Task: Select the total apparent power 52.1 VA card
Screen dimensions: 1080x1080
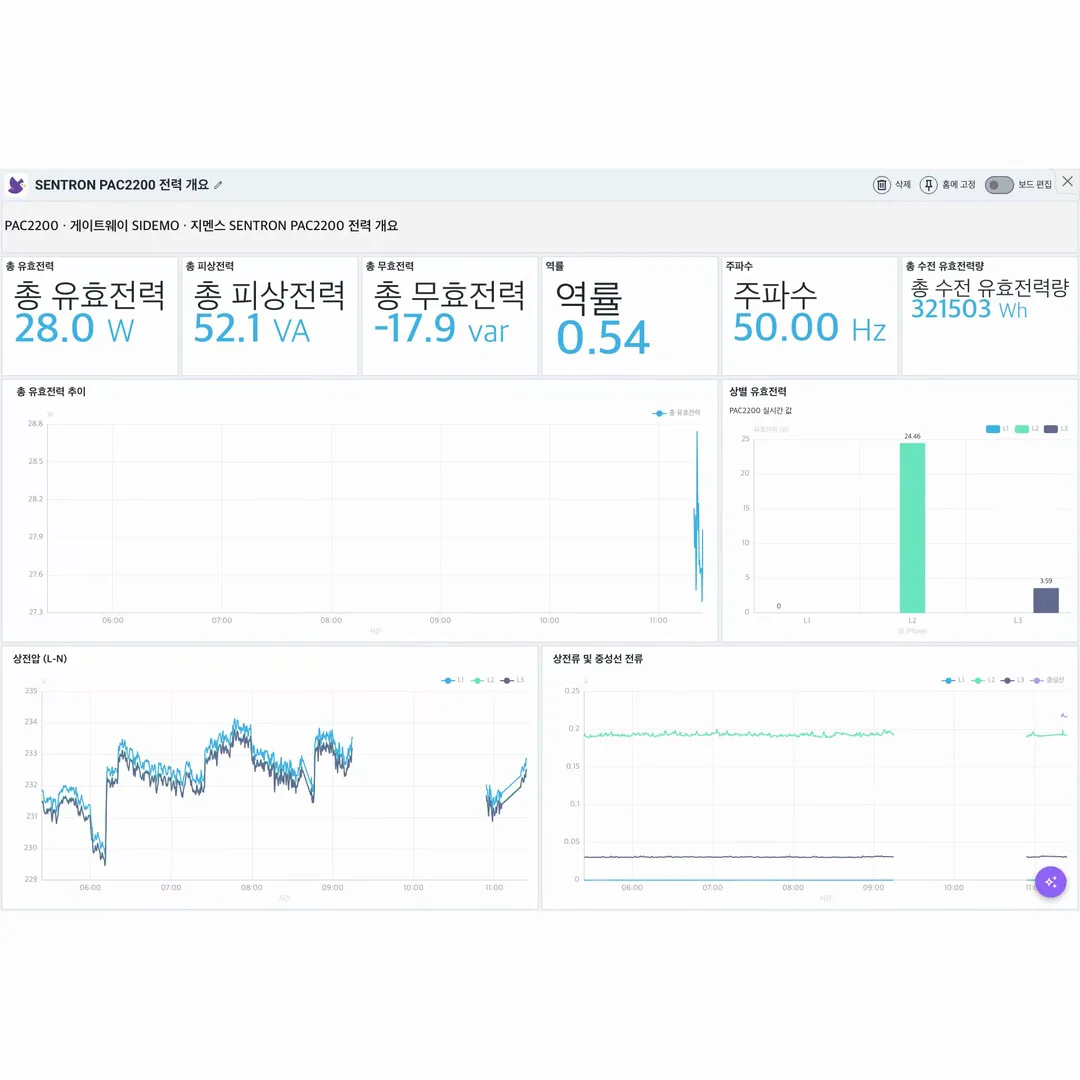Action: [269, 316]
